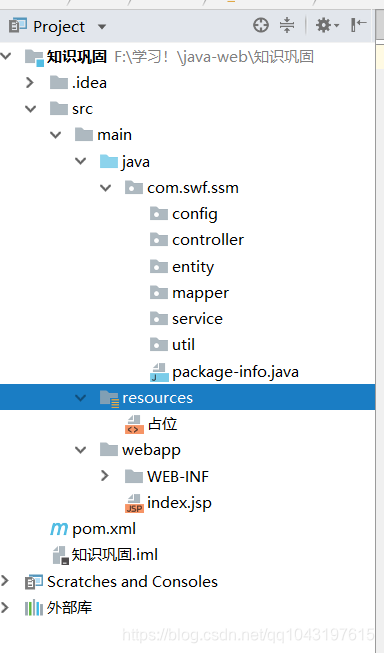Click the locate/scroll from source target icon

[x=261, y=25]
